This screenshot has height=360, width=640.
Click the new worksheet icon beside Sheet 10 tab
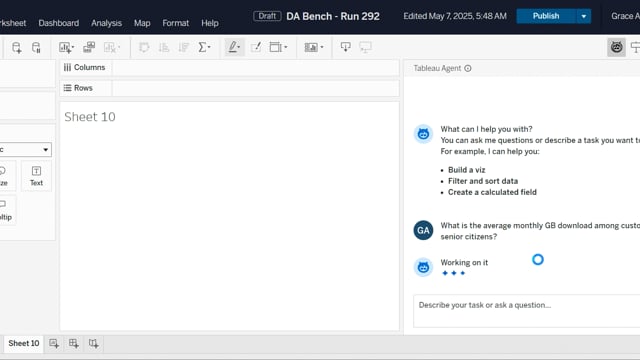(54, 343)
